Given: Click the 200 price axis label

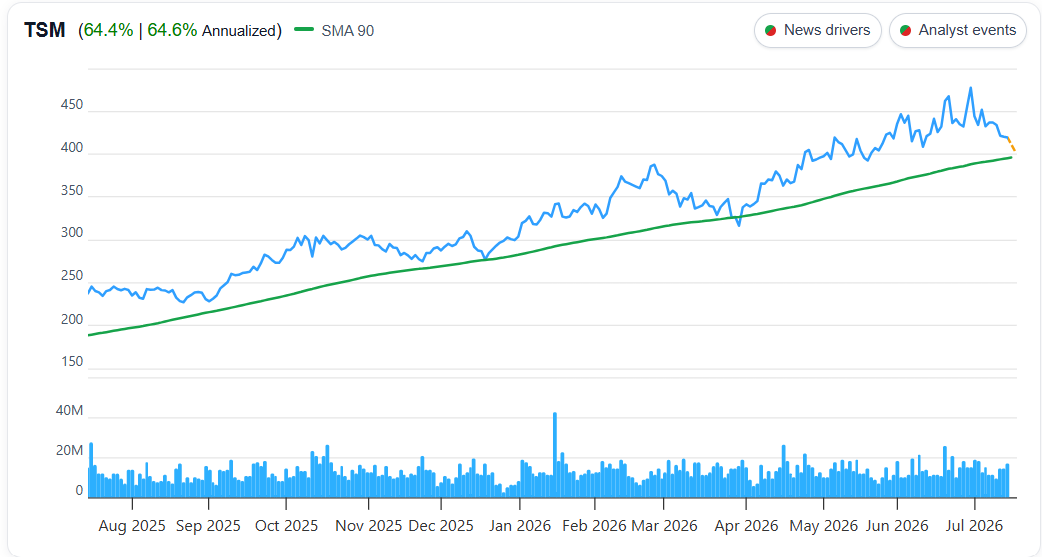Looking at the screenshot, I should [72, 320].
